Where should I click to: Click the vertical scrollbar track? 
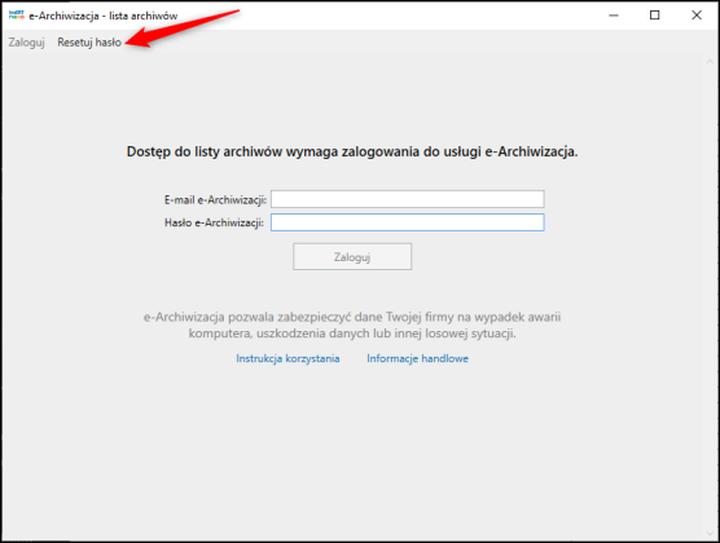(x=709, y=300)
